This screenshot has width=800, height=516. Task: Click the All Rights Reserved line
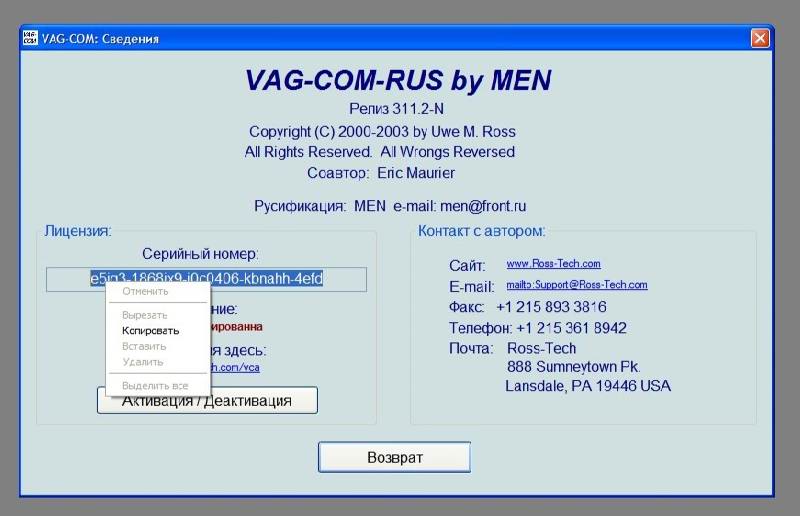pos(379,152)
